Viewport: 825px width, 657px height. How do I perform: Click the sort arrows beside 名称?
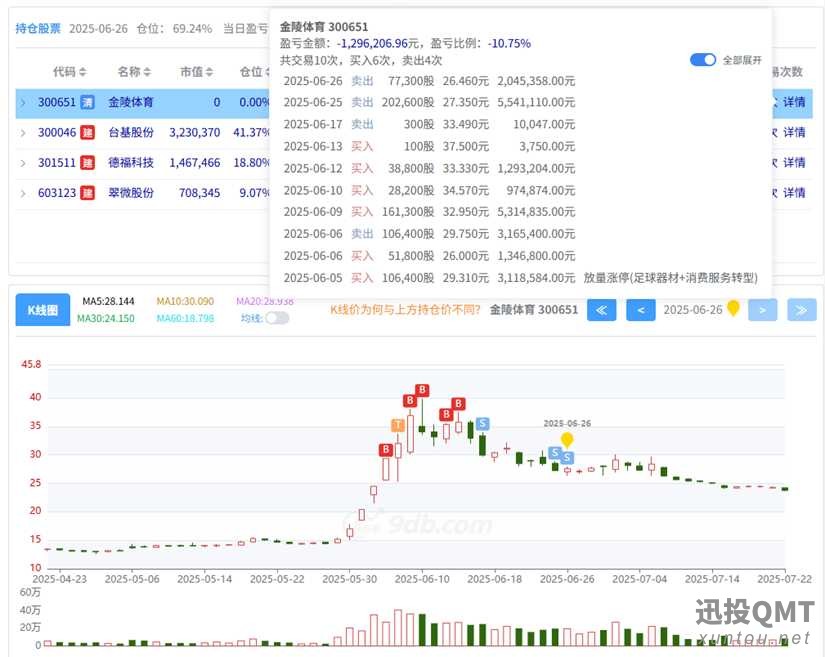click(147, 72)
